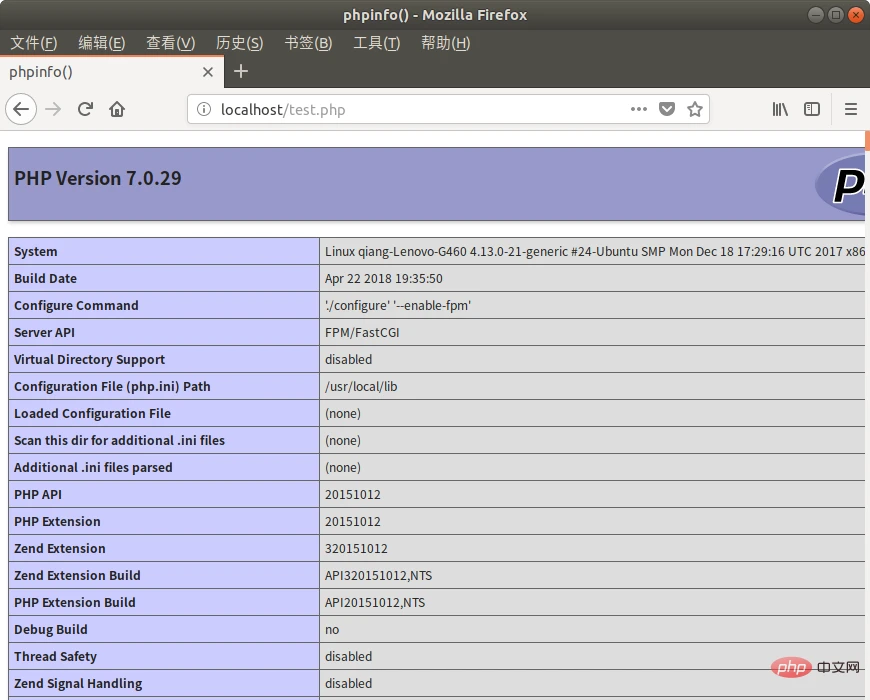
Task: Click the vertical scrollbar on right edge
Action: [866, 400]
